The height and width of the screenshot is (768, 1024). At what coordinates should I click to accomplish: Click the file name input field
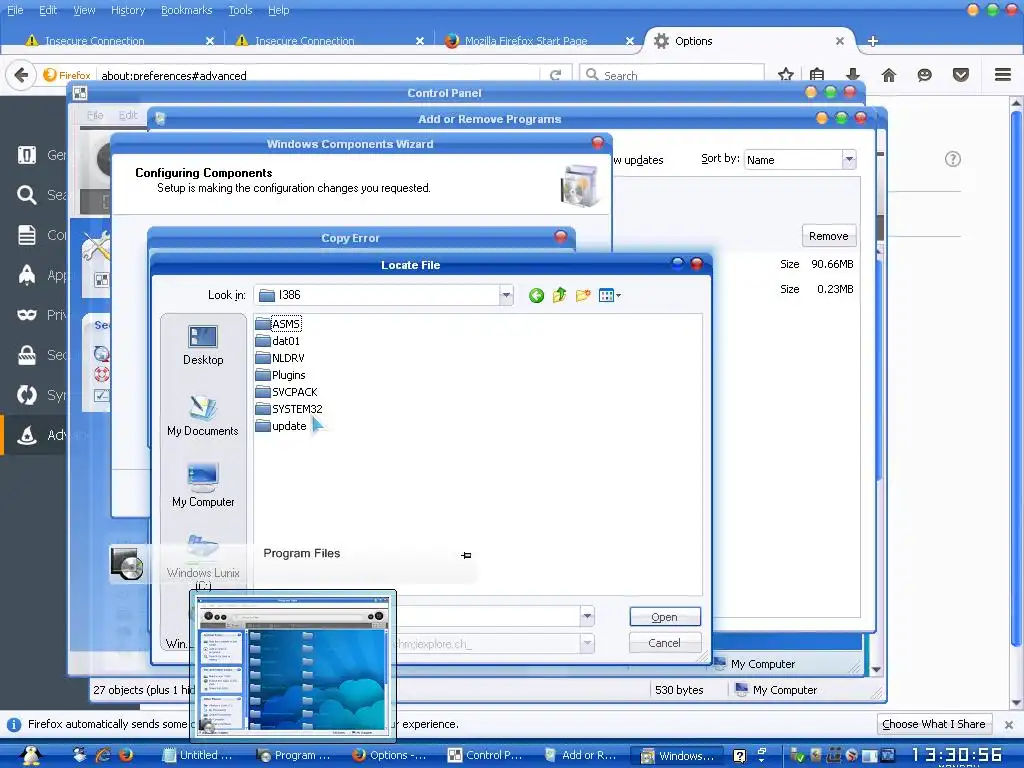(x=488, y=616)
